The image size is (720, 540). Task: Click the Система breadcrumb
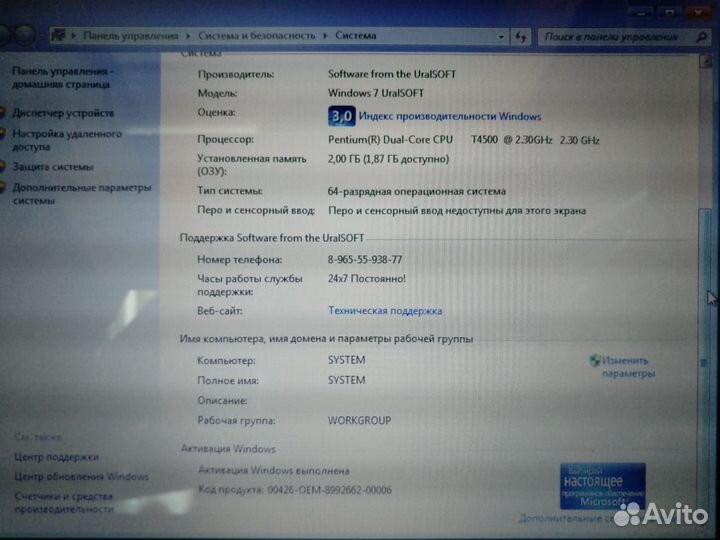click(x=356, y=36)
